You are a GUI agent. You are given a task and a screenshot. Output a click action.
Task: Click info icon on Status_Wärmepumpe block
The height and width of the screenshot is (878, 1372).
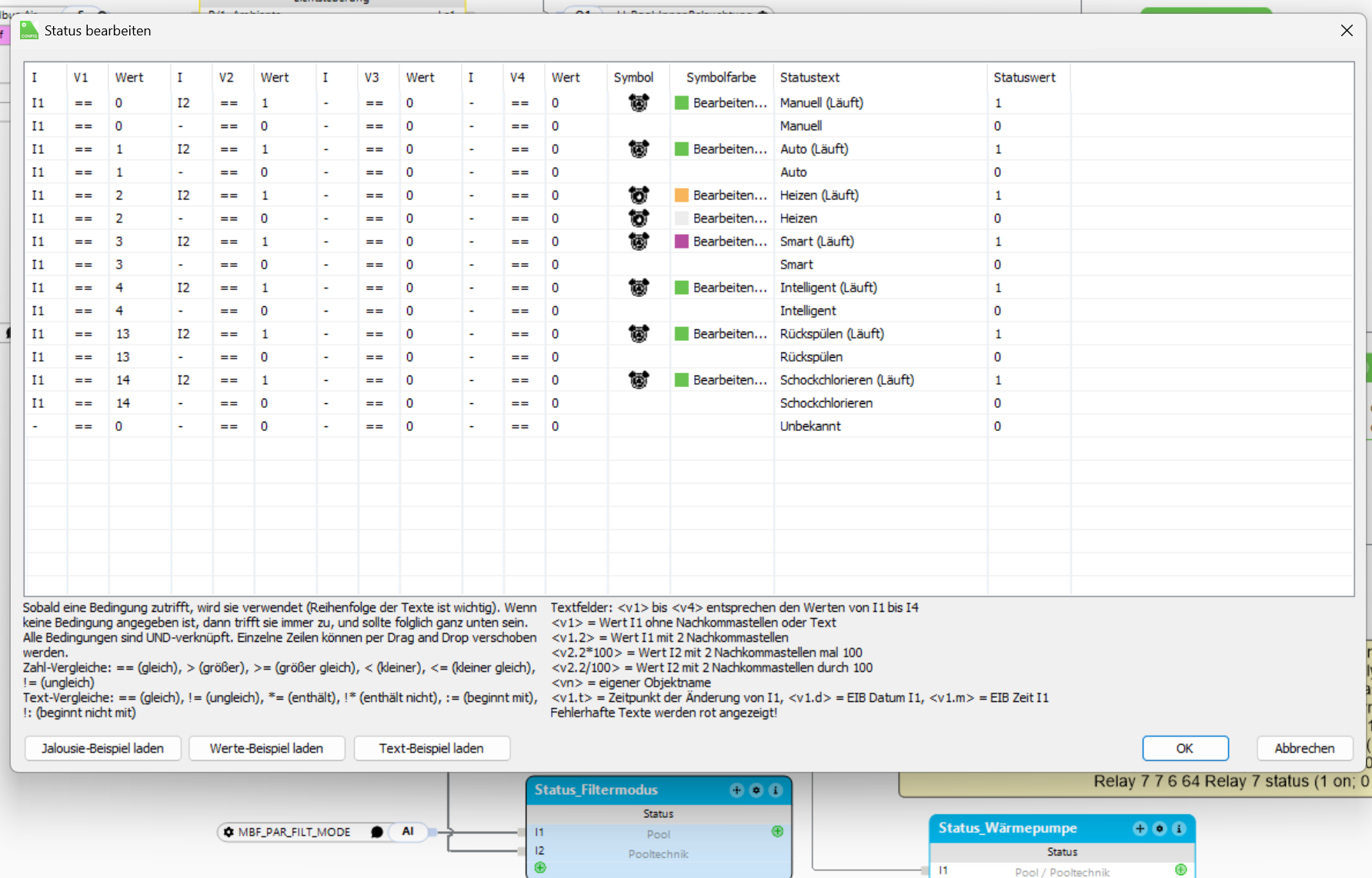click(1179, 829)
